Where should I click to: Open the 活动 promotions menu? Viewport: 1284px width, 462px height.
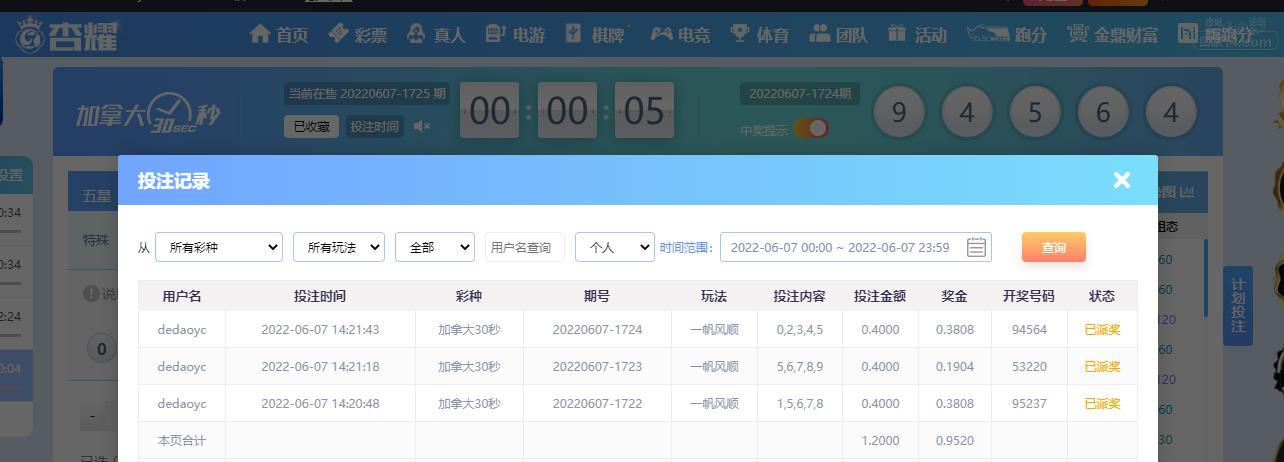point(917,34)
